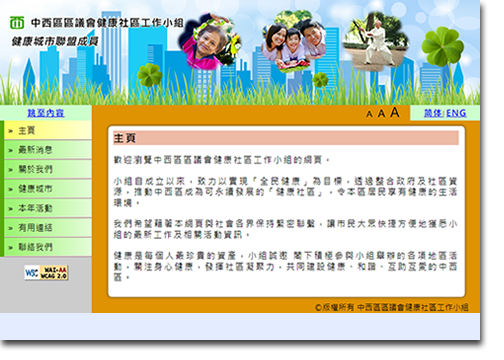Click the welcome sentence starting 歡迎瀏覽
The width and height of the screenshot is (504, 360).
click(222, 160)
